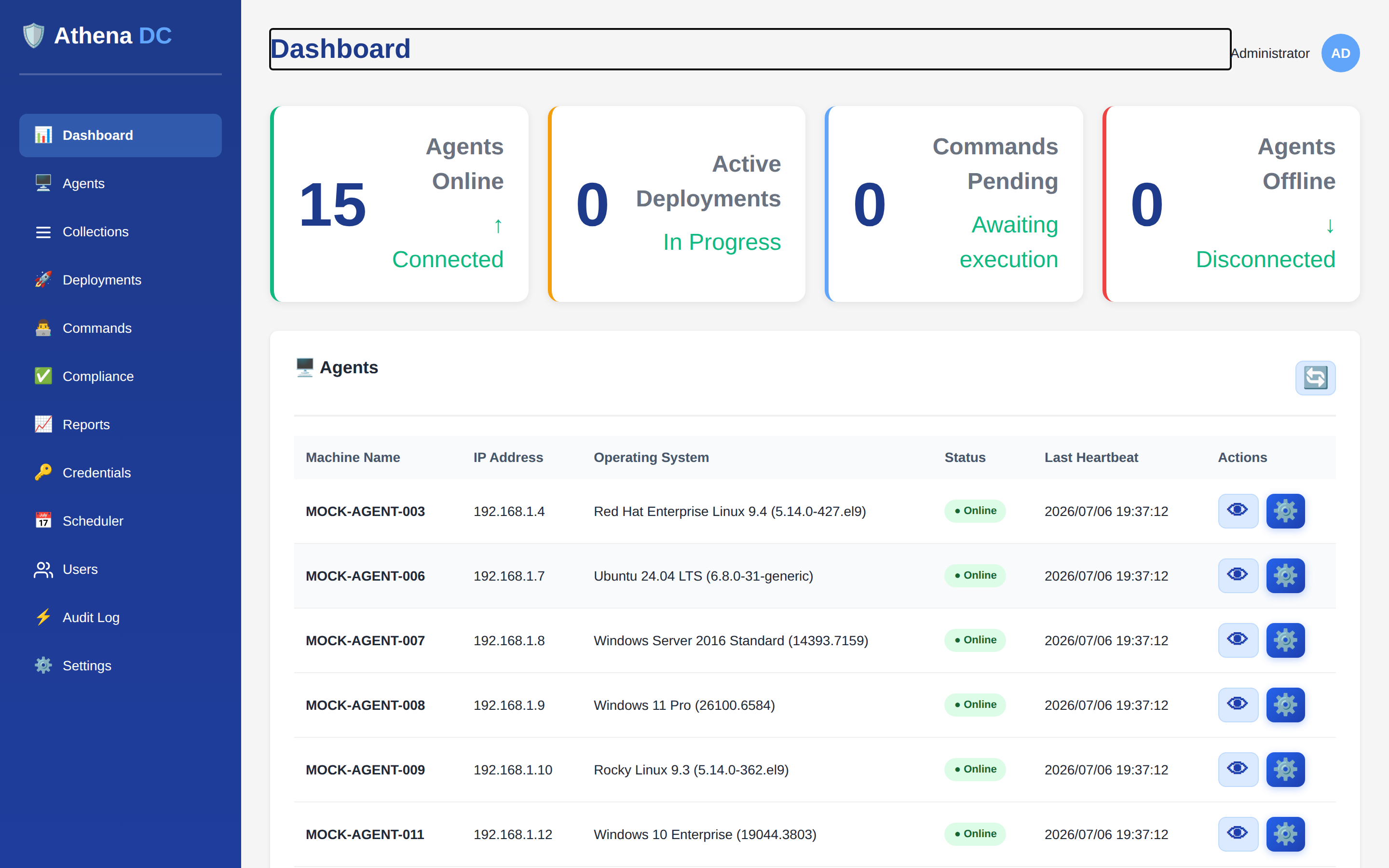This screenshot has height=868, width=1389.
Task: Click the Dashboard bar-chart icon in sidebar
Action: tap(43, 136)
